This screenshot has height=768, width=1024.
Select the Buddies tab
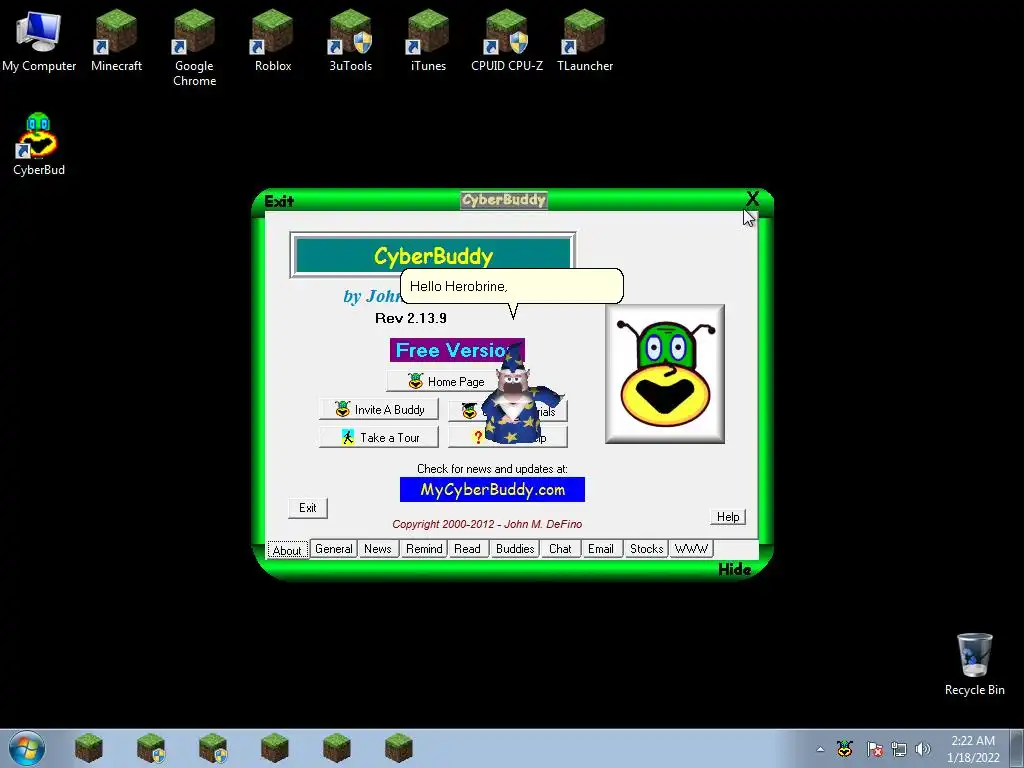click(x=515, y=549)
